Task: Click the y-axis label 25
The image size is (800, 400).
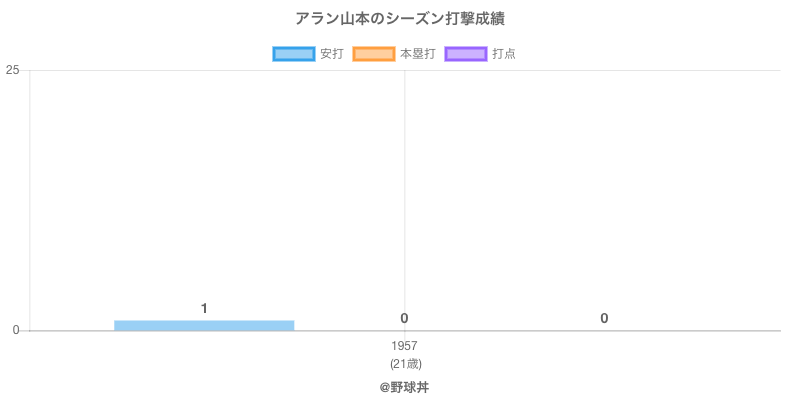Action: [x=13, y=70]
